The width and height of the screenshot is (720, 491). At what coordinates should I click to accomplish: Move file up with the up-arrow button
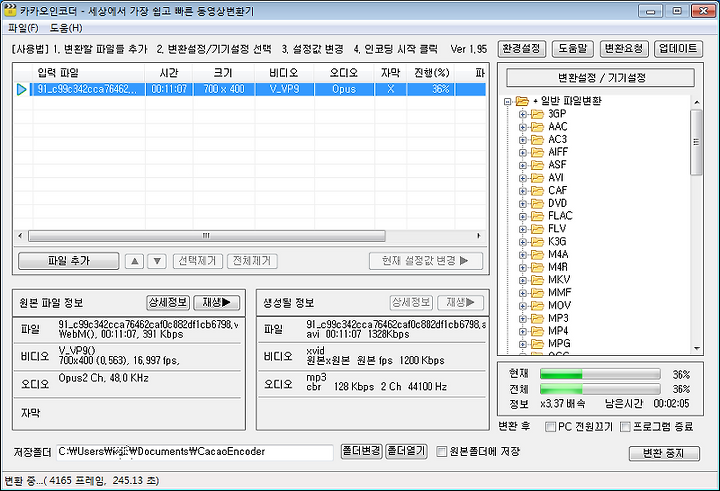pos(135,261)
